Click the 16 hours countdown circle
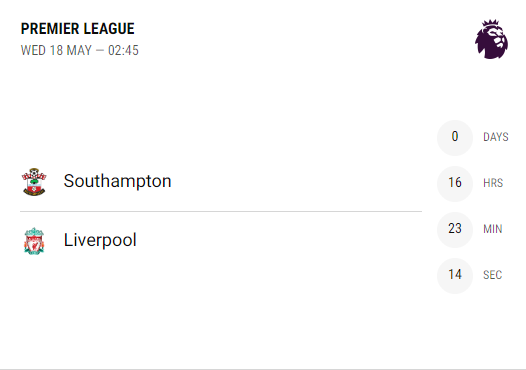The image size is (526, 370). (x=455, y=183)
